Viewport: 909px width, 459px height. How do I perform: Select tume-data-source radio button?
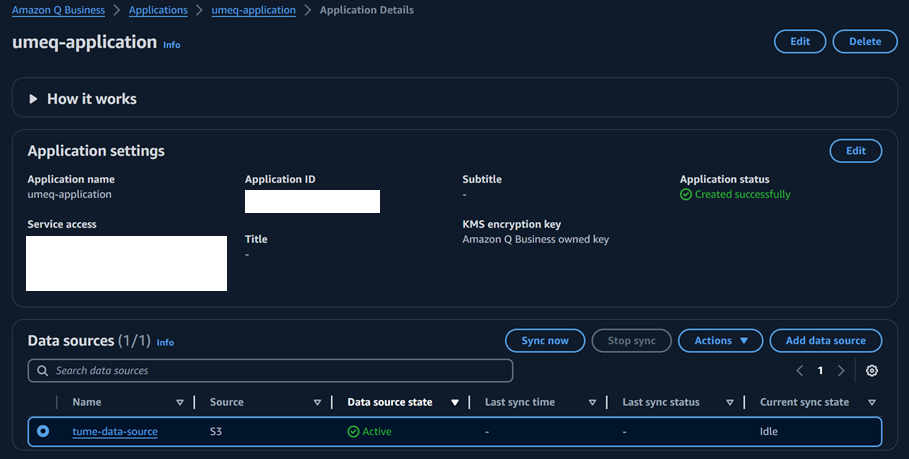coord(43,431)
